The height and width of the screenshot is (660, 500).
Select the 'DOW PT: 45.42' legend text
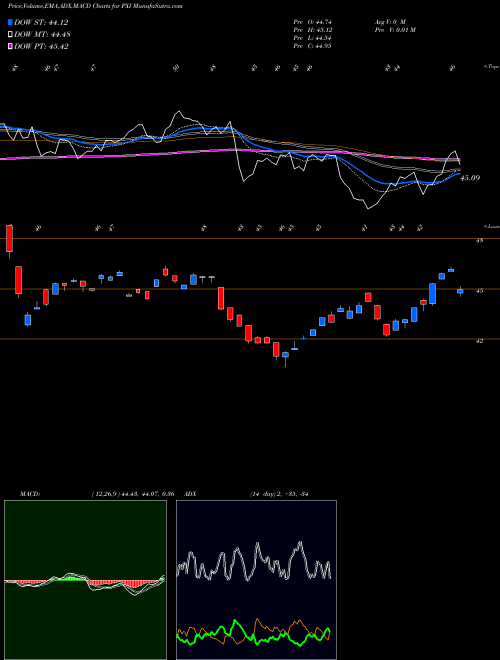coord(41,46)
